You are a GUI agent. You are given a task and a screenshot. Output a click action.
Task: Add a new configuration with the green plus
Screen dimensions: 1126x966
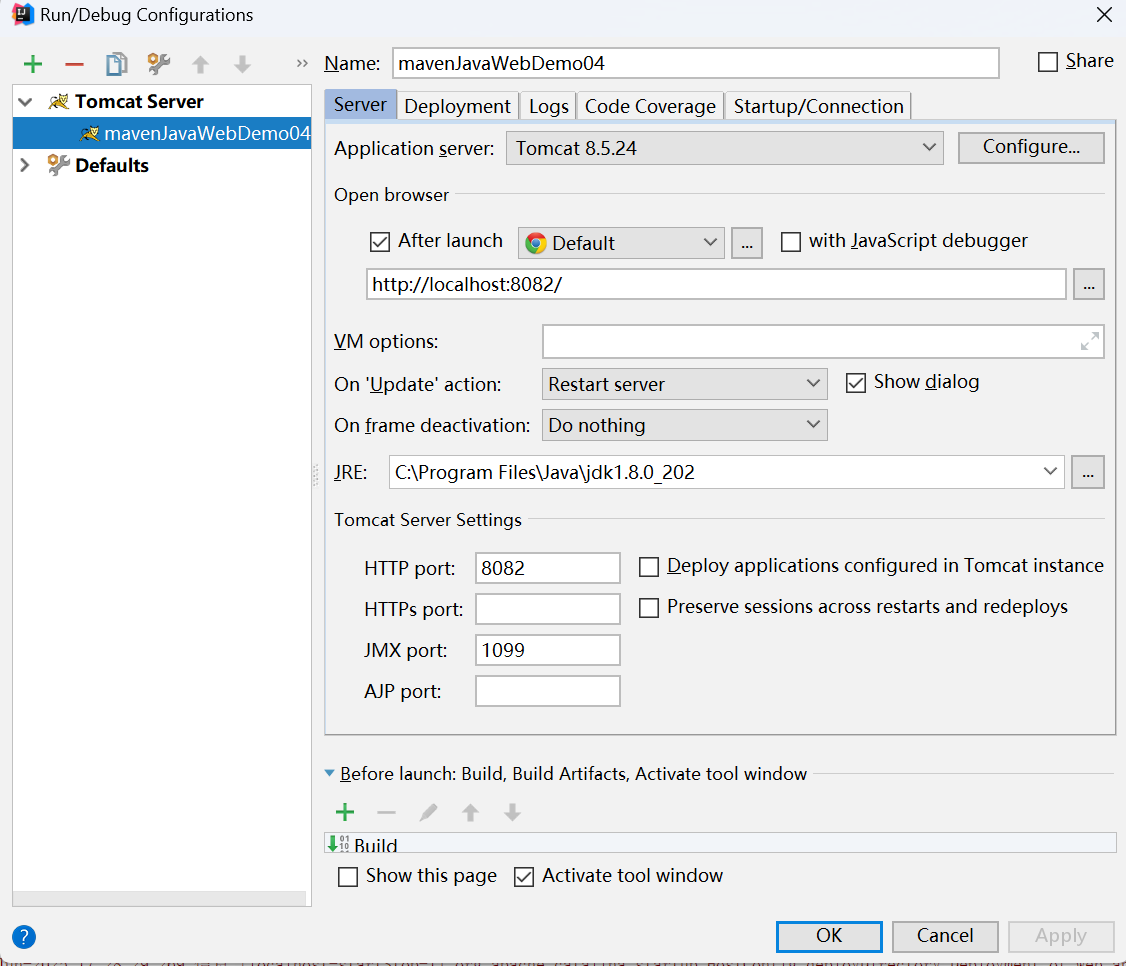(x=33, y=65)
